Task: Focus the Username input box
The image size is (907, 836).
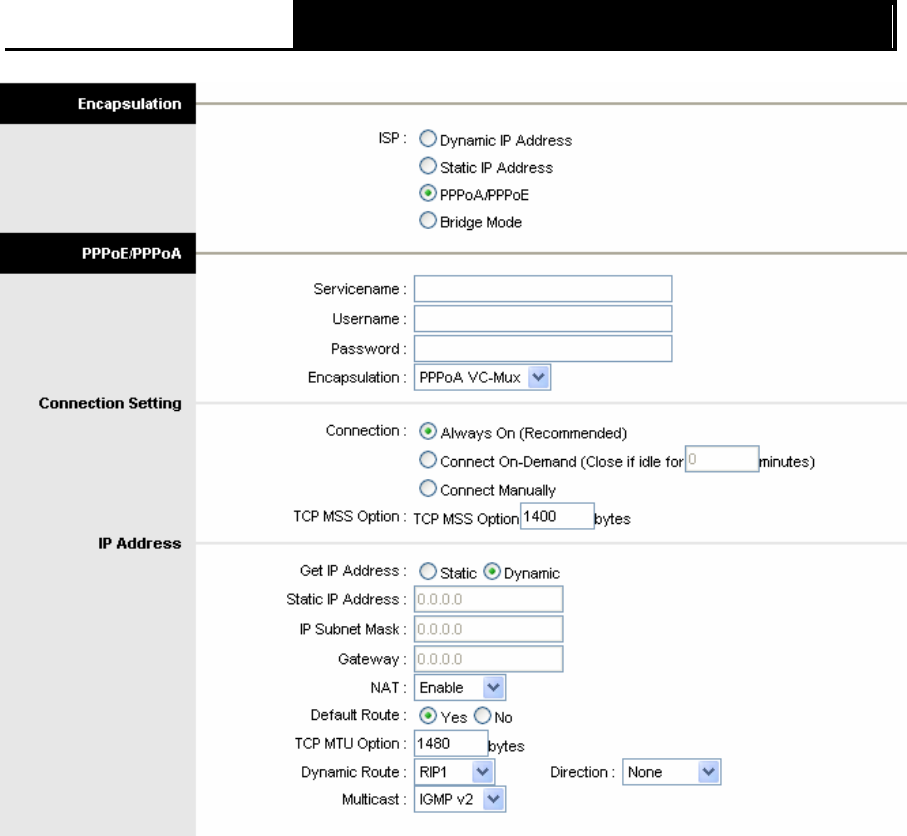Action: point(543,319)
